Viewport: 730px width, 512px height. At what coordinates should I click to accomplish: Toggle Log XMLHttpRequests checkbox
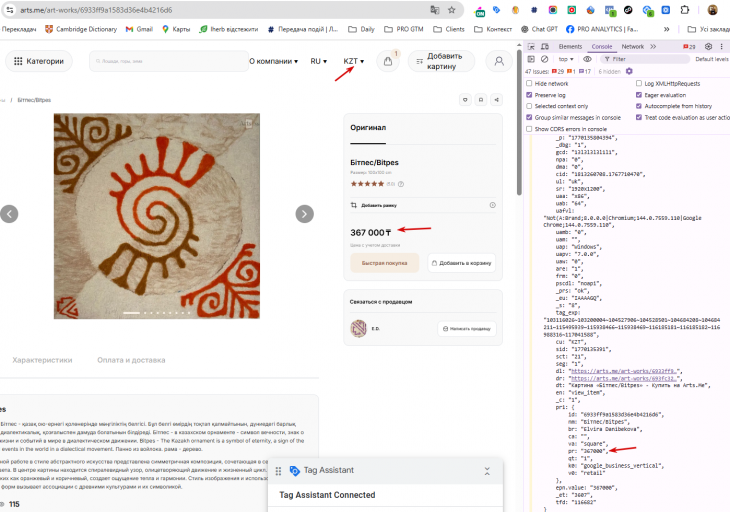(639, 83)
